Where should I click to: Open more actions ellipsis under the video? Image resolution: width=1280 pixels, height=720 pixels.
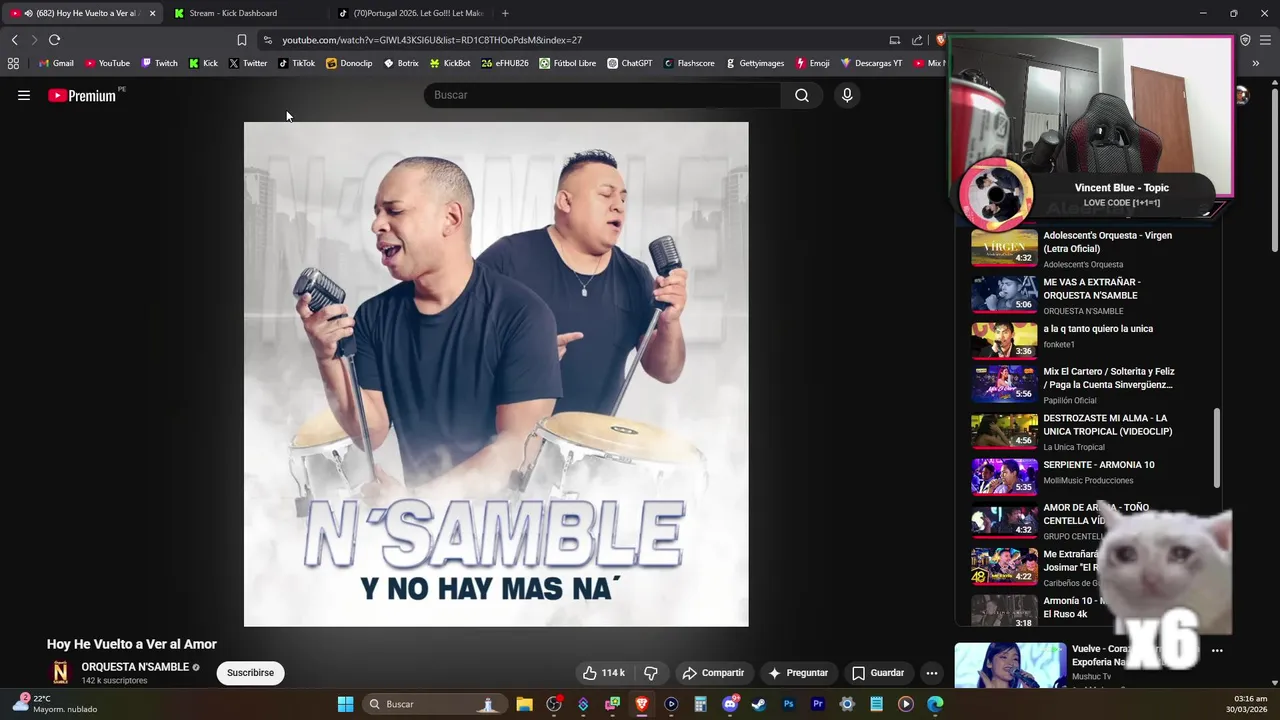click(x=931, y=673)
